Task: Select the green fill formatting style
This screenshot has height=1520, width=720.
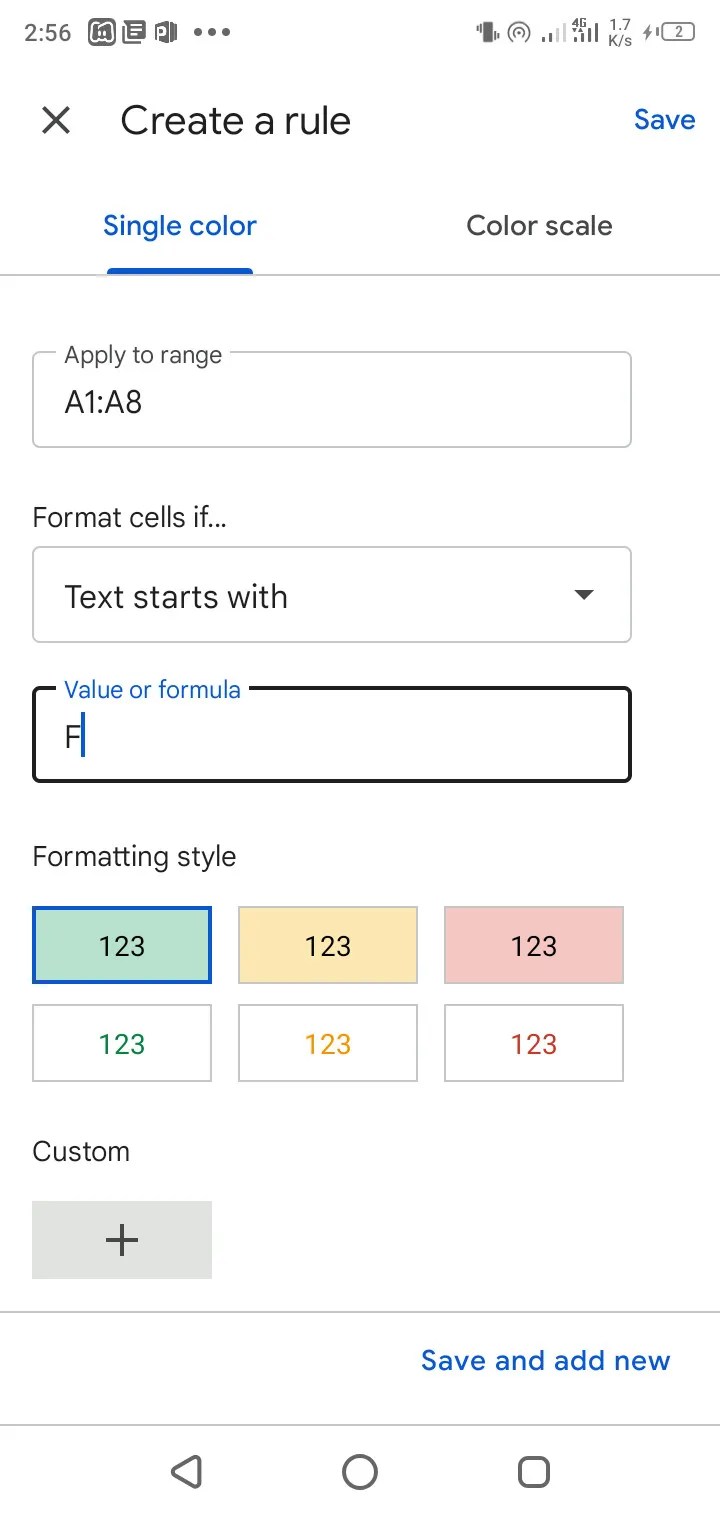Action: (122, 945)
